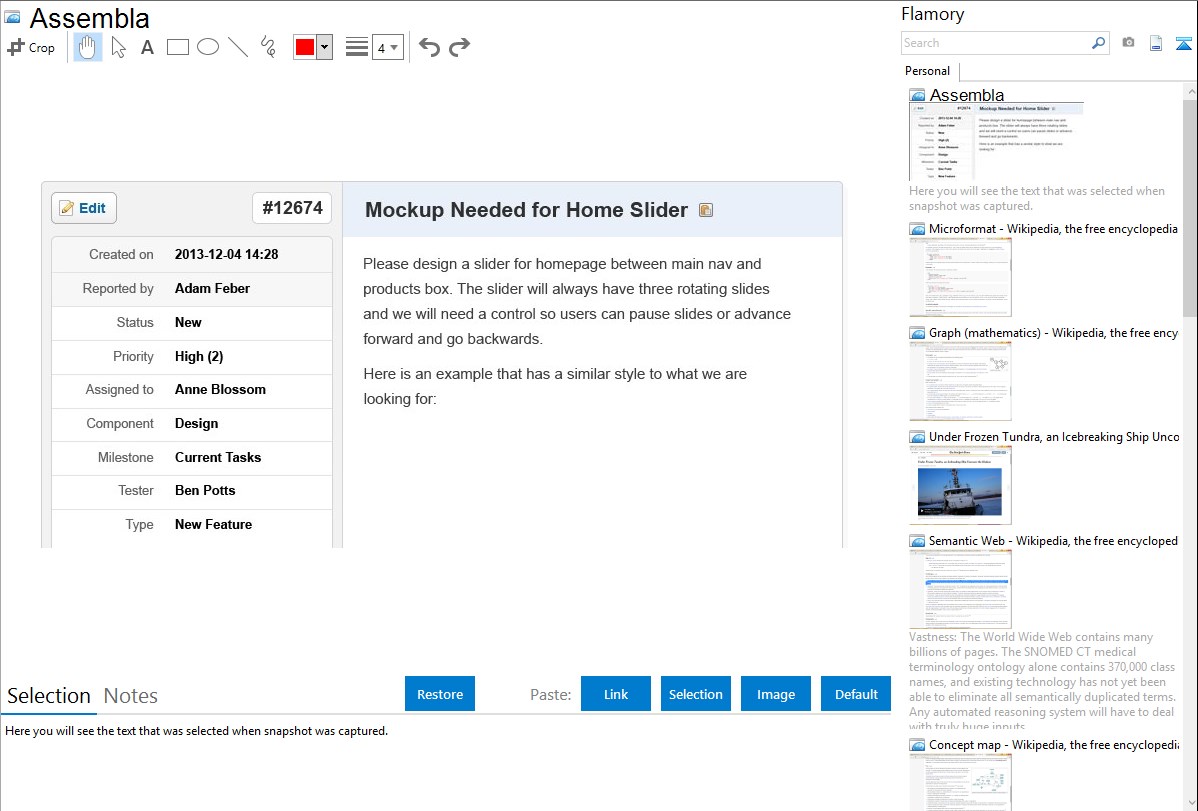Click the Graph (mathematics) title icon
The width and height of the screenshot is (1198, 811).
(x=917, y=333)
